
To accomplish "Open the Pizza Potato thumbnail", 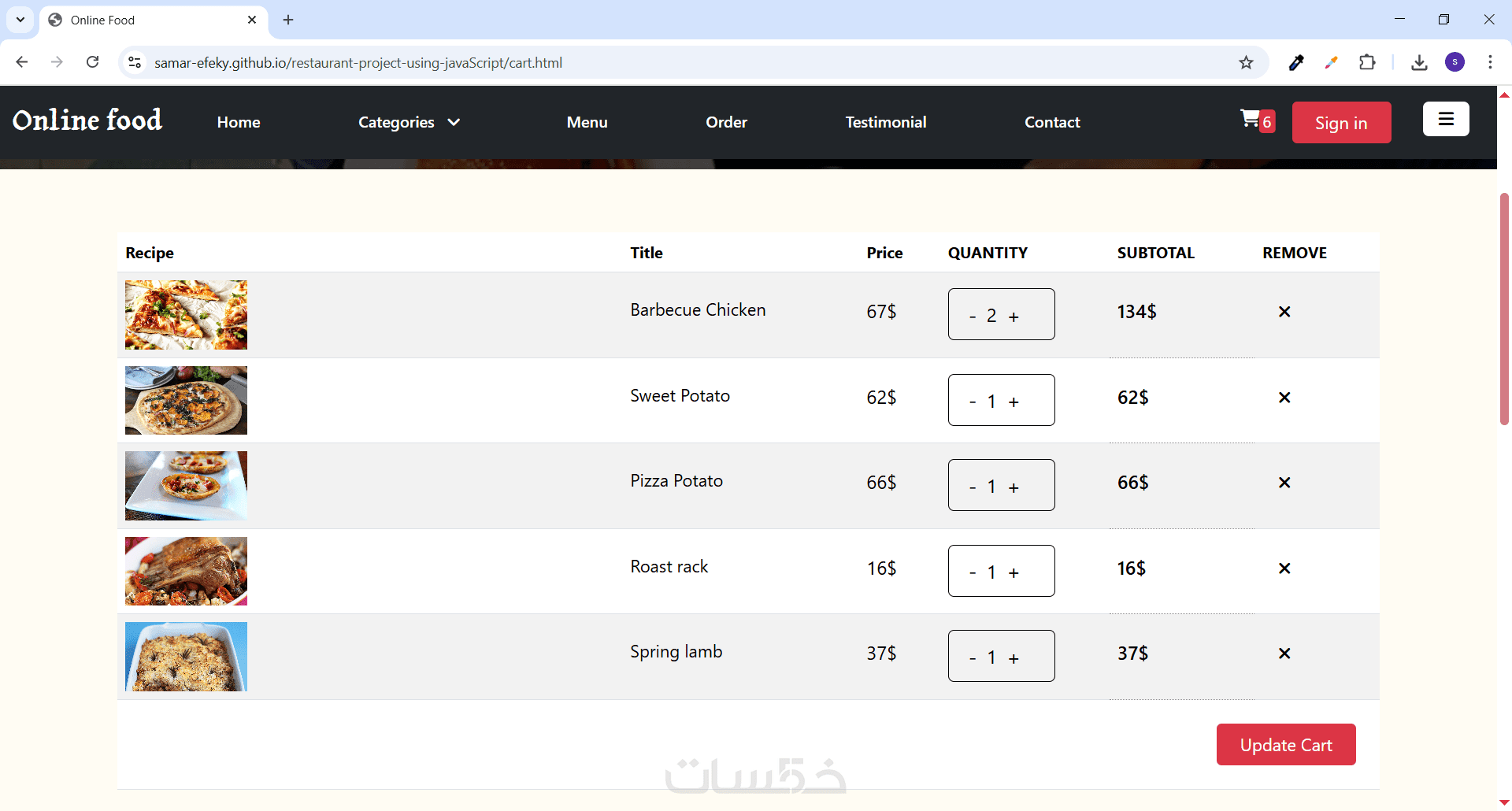I will pos(186,486).
